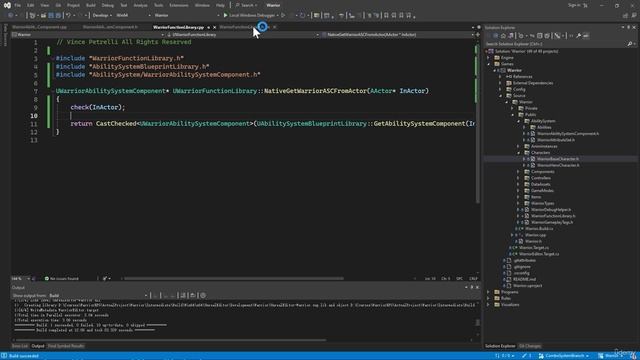Collapse the Source folder
The image size is (640, 360).
[500, 96]
